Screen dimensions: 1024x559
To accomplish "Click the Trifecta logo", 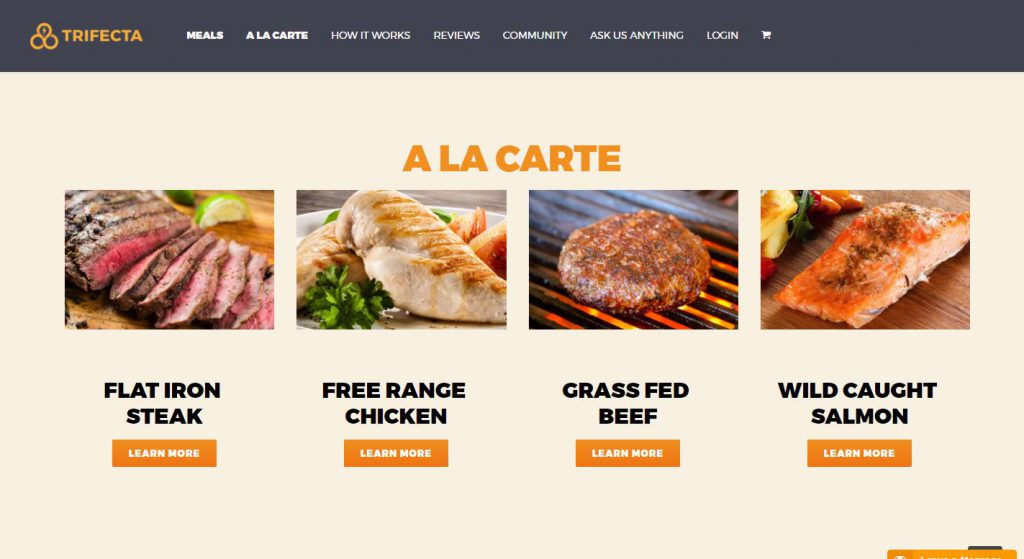I will pos(86,36).
